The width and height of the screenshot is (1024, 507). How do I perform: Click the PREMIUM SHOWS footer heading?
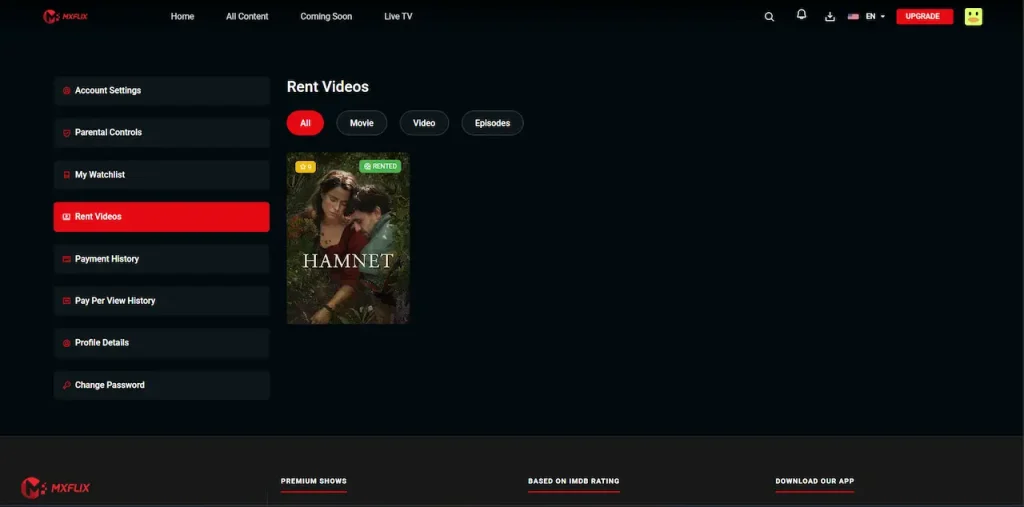point(313,482)
